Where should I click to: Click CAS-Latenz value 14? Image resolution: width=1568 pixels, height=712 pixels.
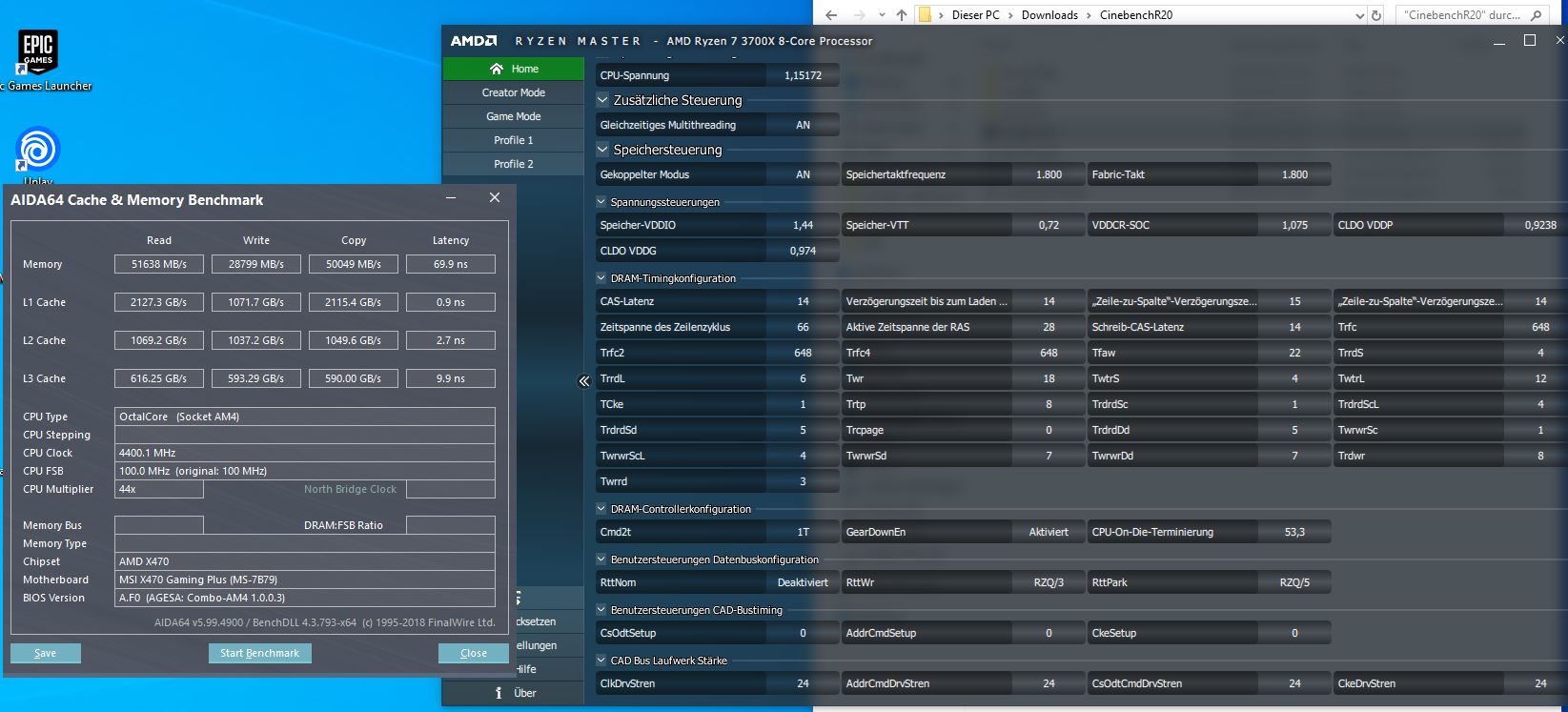[x=803, y=301]
